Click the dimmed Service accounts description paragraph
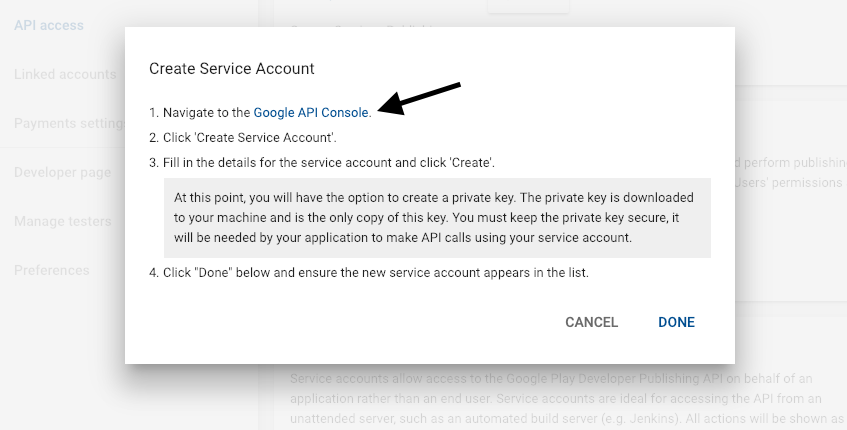This screenshot has height=430, width=847. [x=567, y=399]
